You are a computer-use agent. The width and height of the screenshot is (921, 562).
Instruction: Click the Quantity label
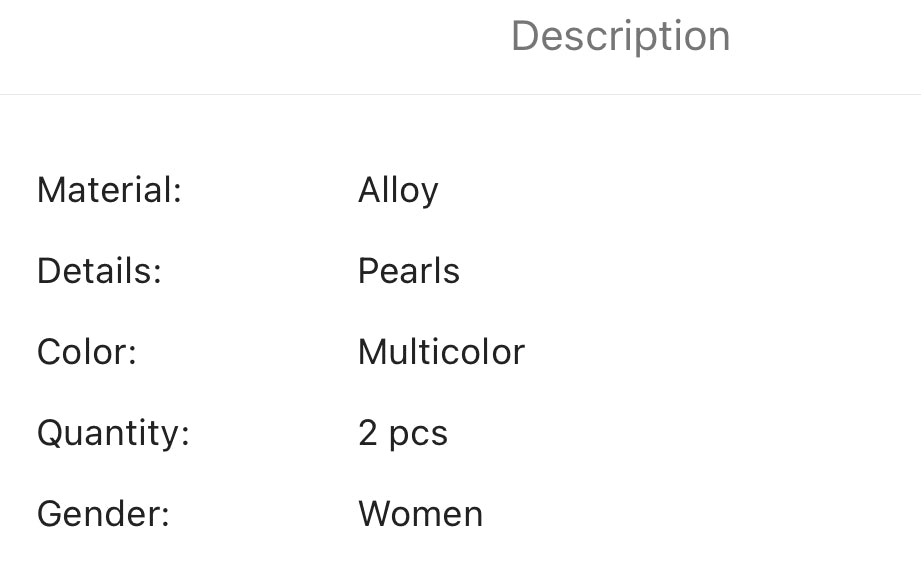(x=113, y=433)
